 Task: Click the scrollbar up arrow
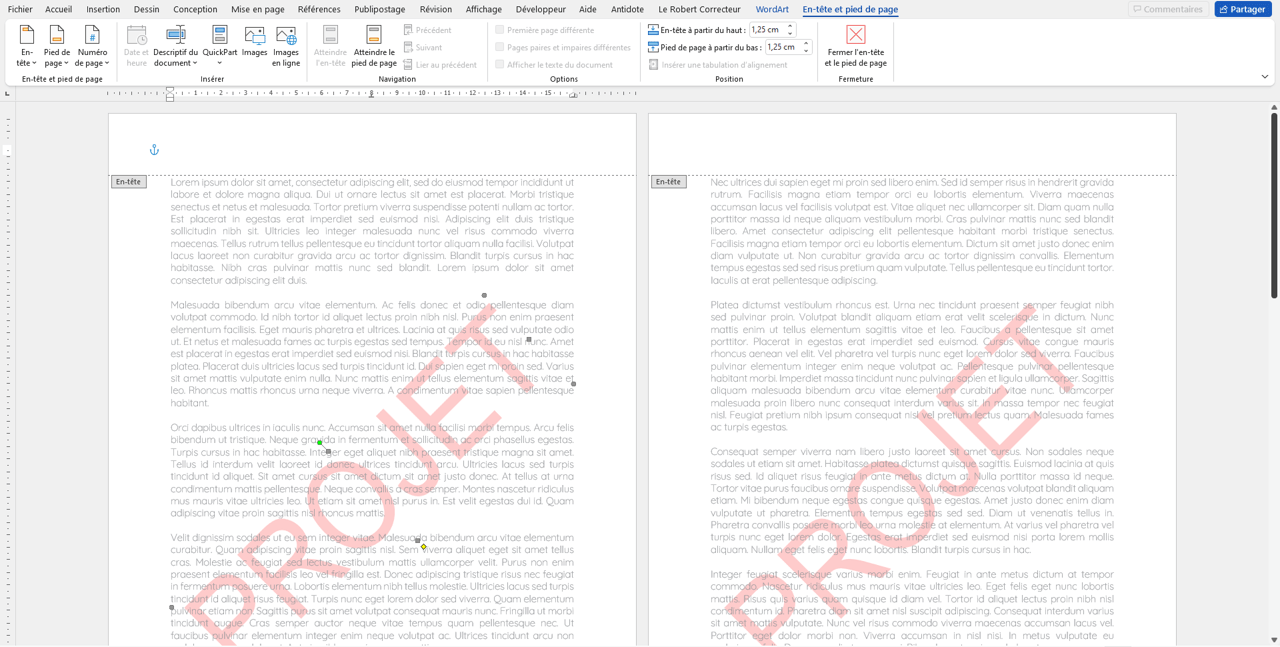(1274, 106)
